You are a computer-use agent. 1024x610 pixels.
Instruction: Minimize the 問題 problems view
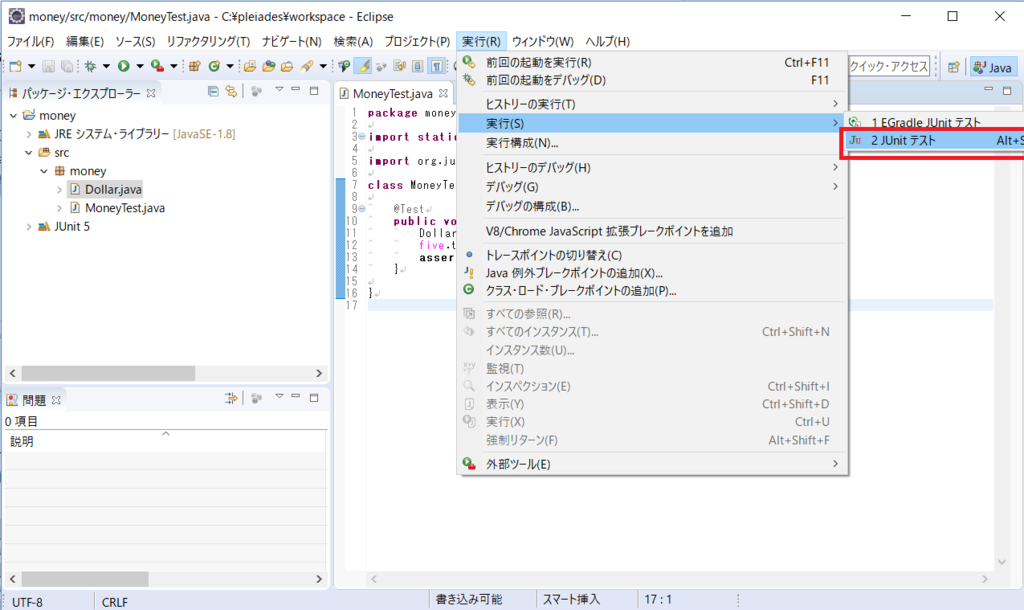[296, 396]
